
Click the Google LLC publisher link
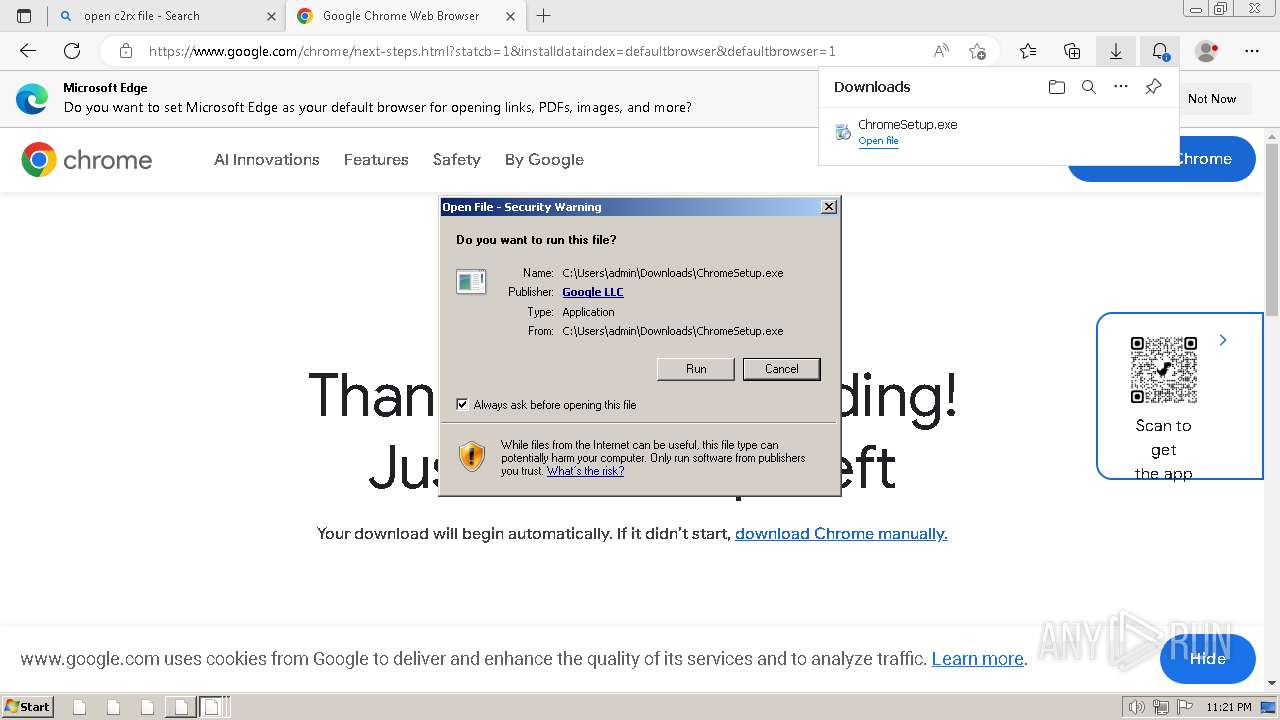coord(593,292)
